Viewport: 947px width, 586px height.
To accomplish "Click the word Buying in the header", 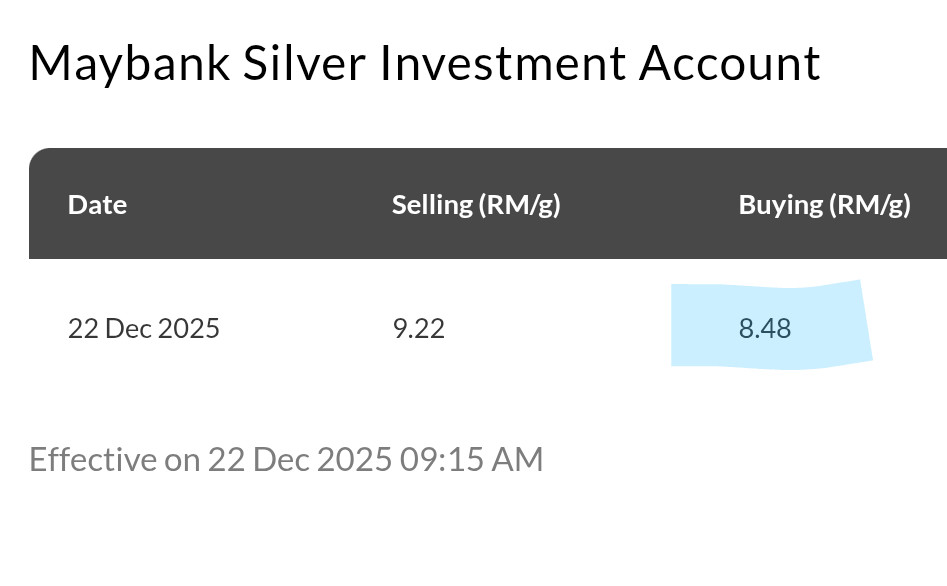I will pyautogui.click(x=780, y=205).
